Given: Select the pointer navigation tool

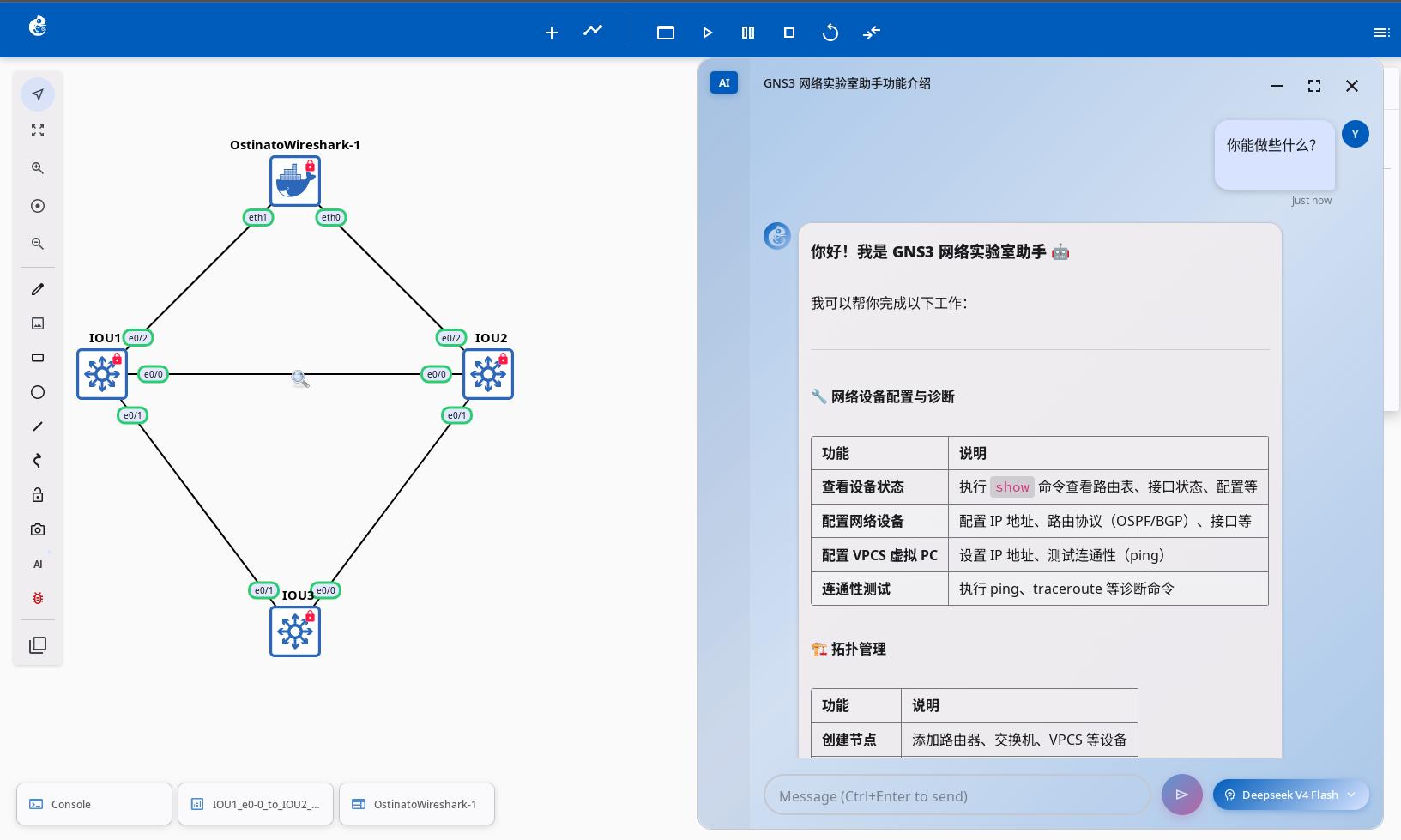Looking at the screenshot, I should click(x=38, y=94).
